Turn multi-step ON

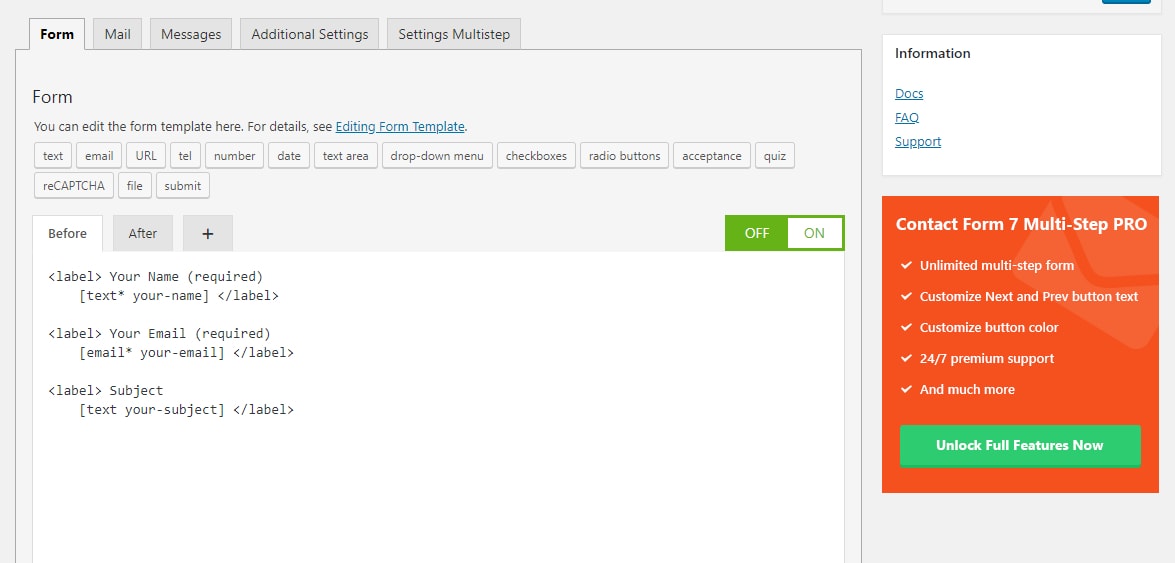[815, 233]
